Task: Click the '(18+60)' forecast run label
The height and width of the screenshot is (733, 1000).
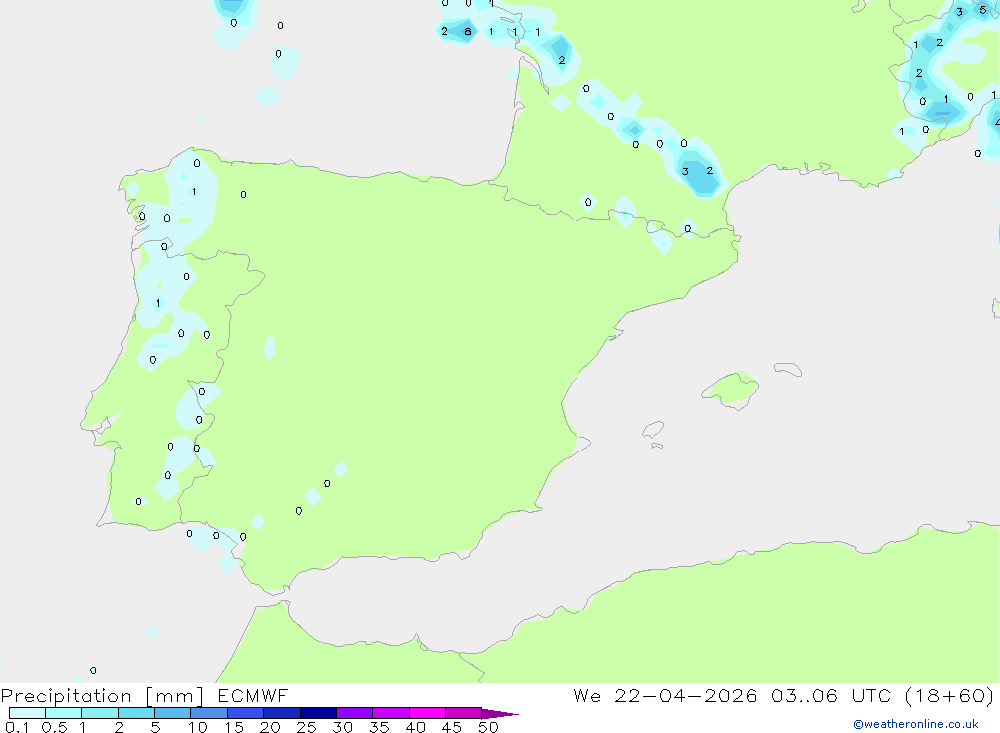Action: click(x=950, y=695)
